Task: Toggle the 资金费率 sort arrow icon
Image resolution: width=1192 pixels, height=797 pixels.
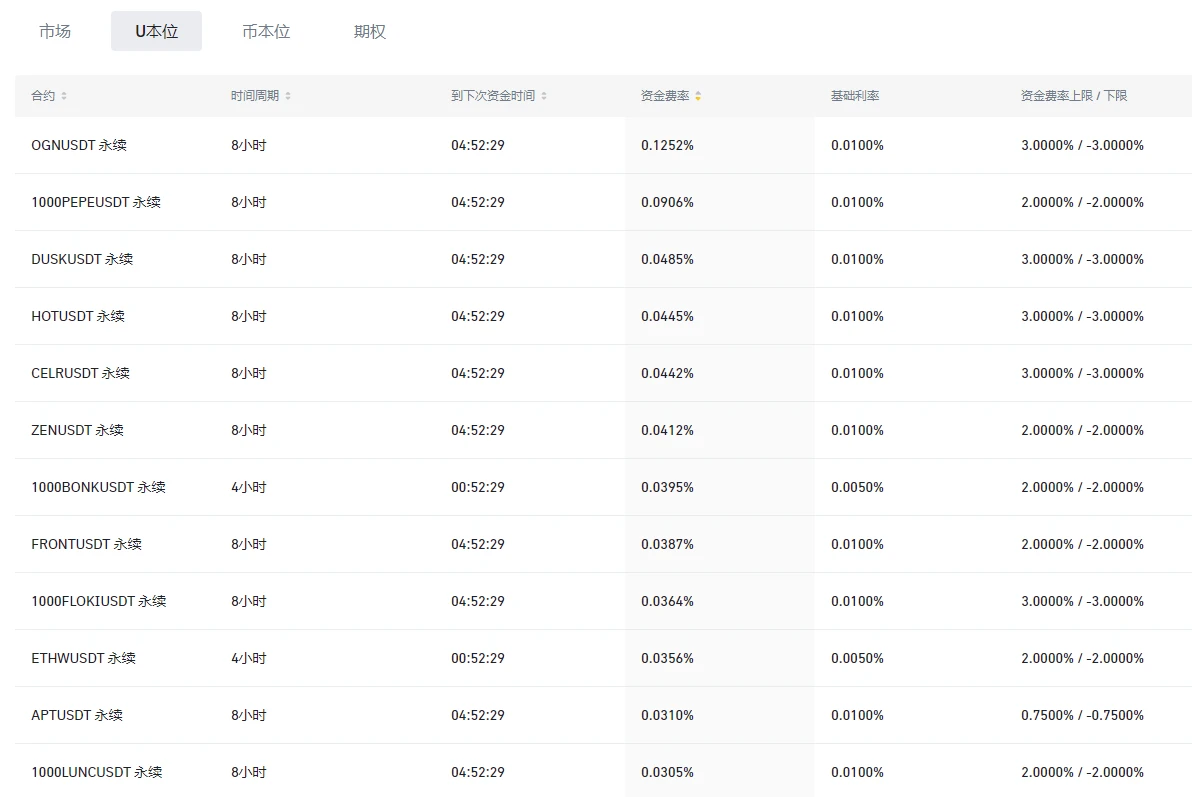Action: click(x=698, y=96)
